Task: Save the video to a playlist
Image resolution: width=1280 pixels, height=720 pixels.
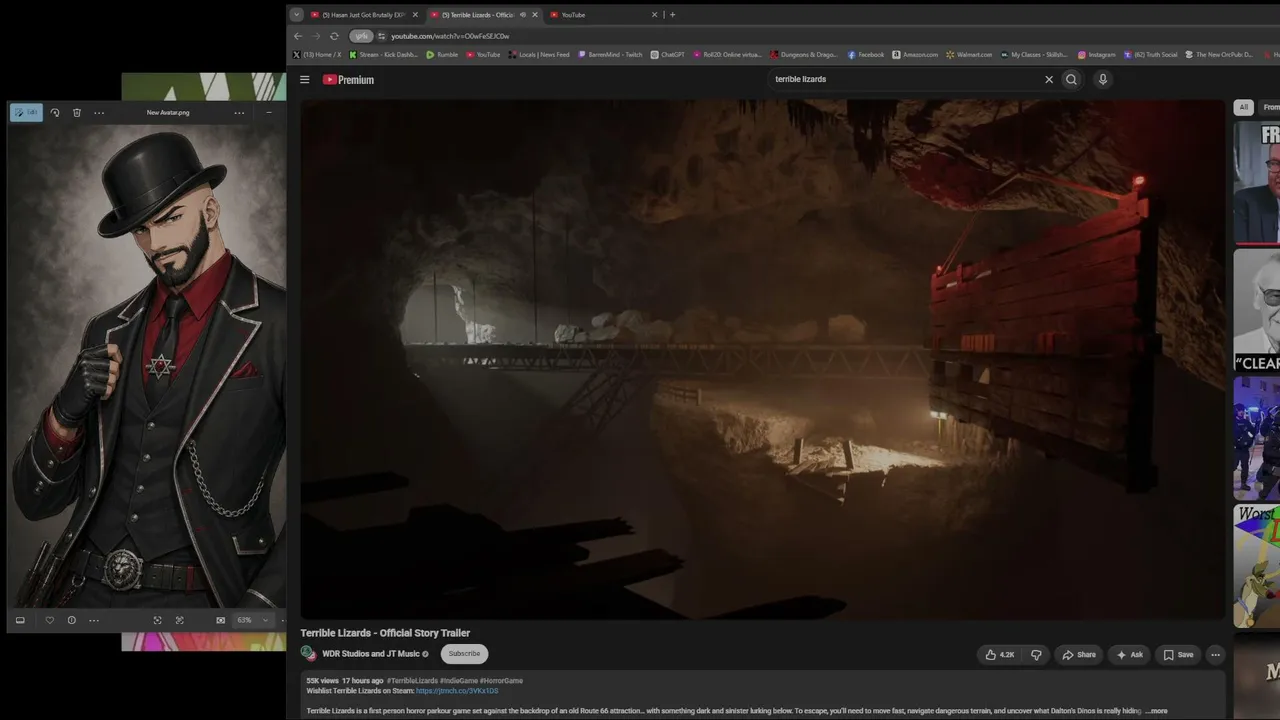Action: (1178, 655)
